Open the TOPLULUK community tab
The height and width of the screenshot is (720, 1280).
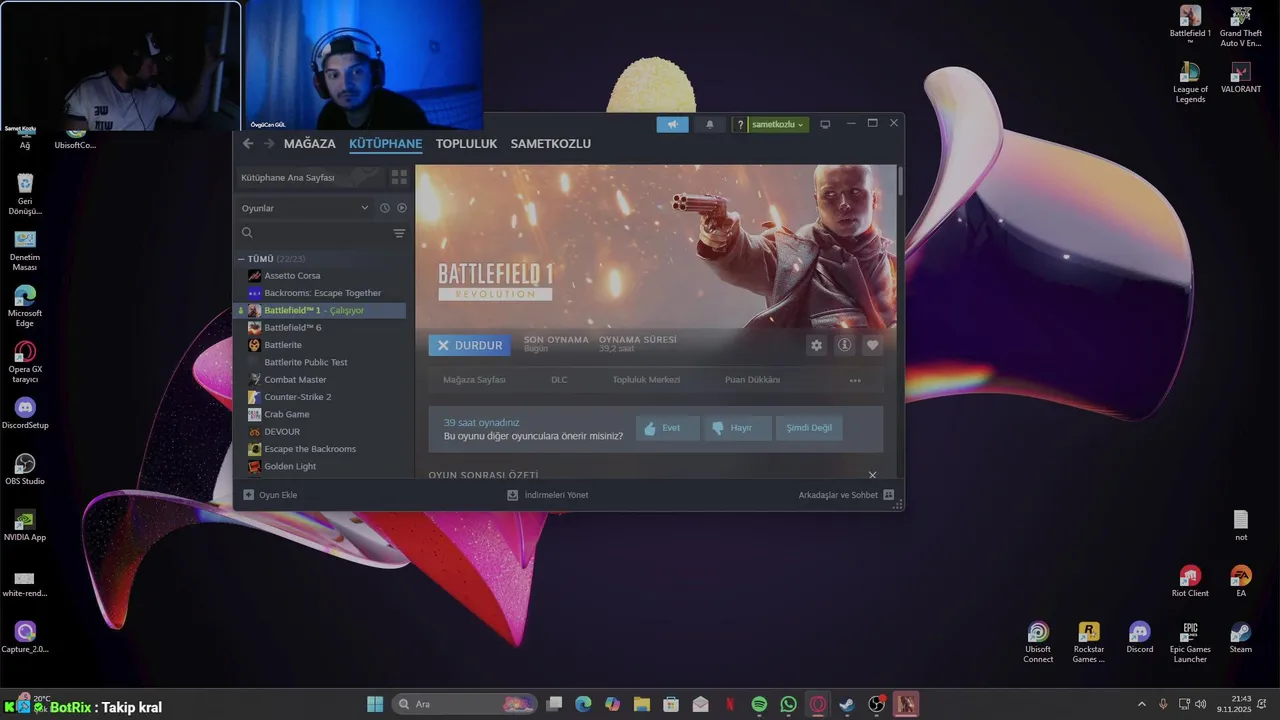click(x=466, y=144)
